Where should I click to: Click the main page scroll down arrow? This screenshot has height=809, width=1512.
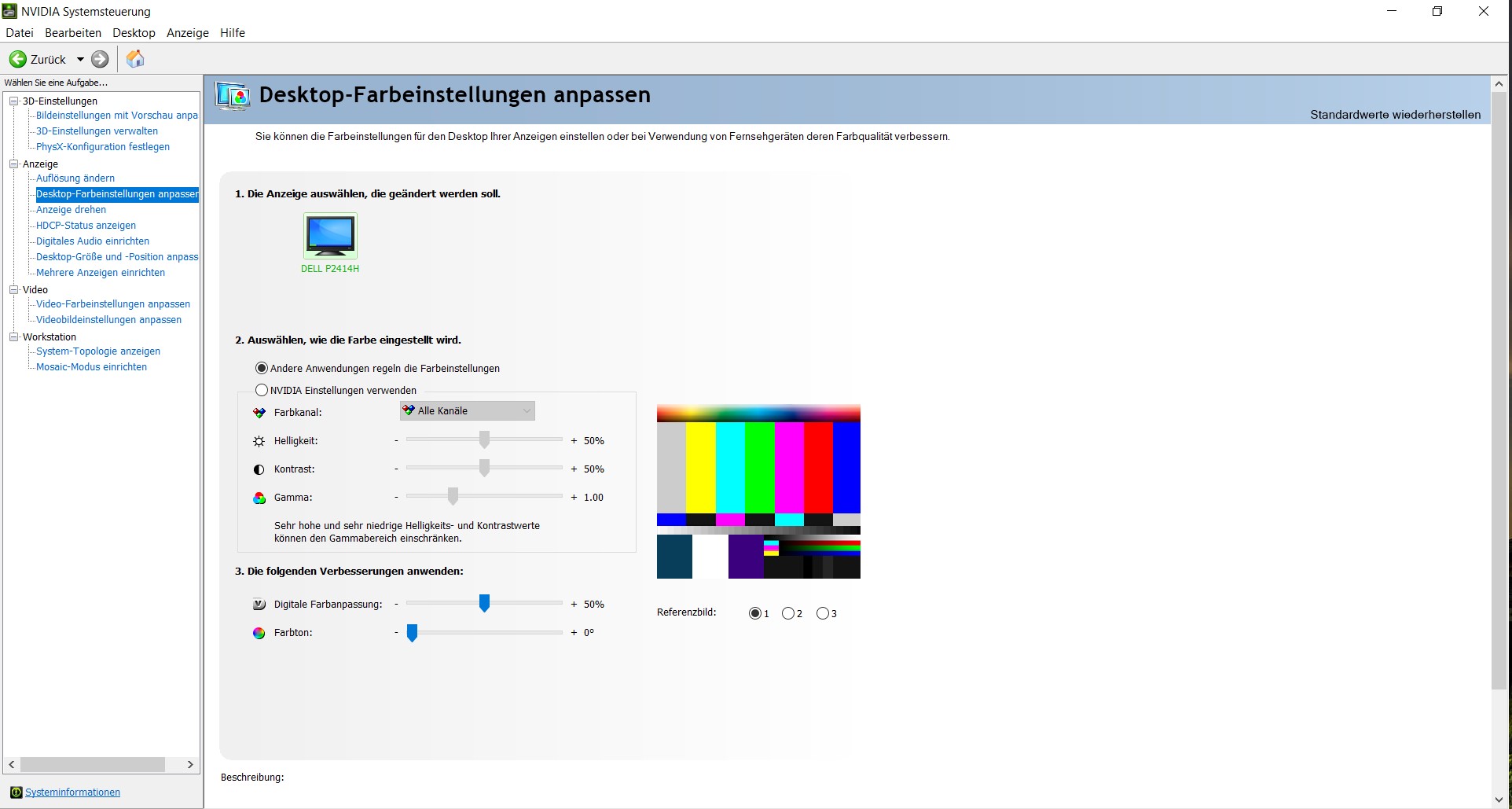pos(1499,800)
